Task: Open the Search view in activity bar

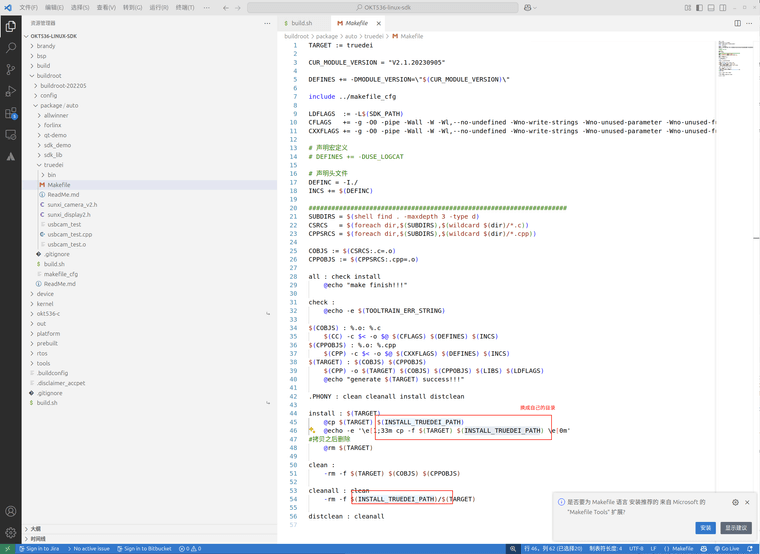Action: pos(11,47)
